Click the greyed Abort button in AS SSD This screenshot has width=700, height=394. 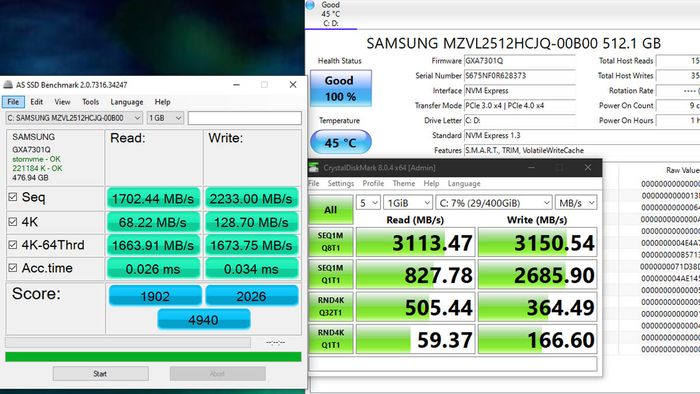click(x=217, y=373)
